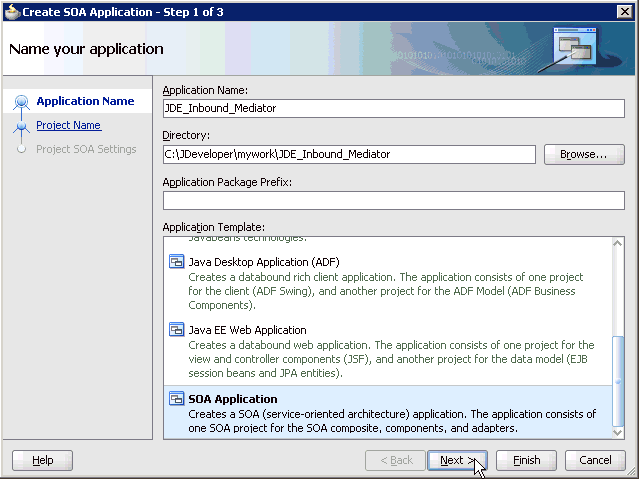Click the Project Name step bullet icon
Viewport: 639px width, 479px height.
(21, 126)
